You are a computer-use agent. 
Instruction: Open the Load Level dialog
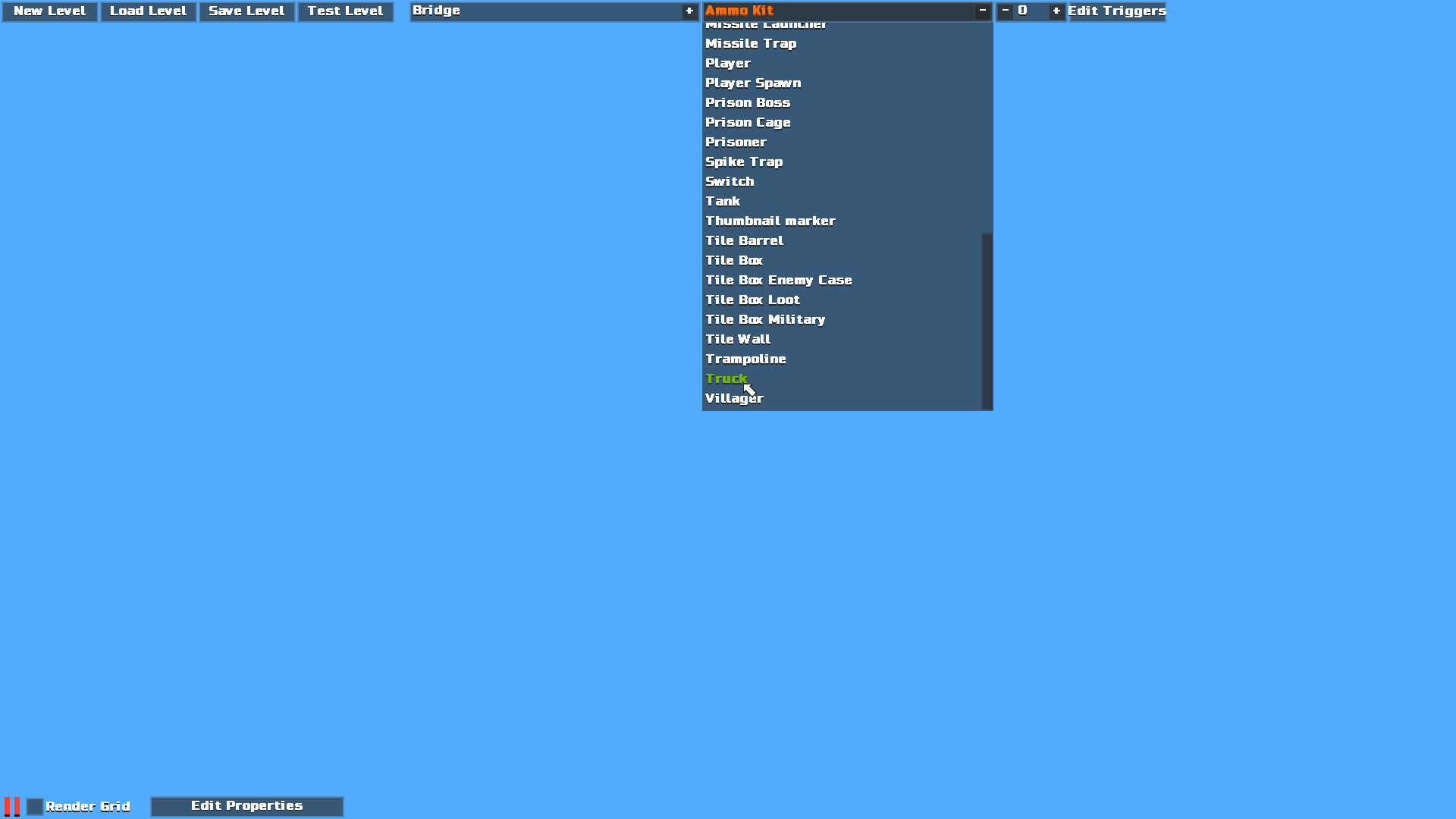coord(148,11)
